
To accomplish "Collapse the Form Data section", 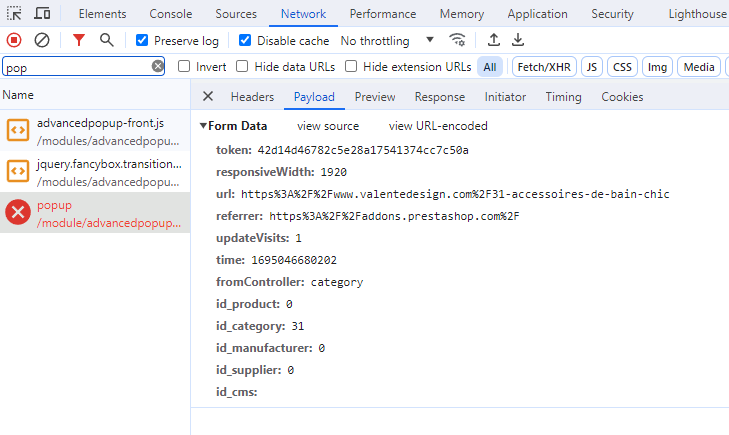I will (x=203, y=125).
